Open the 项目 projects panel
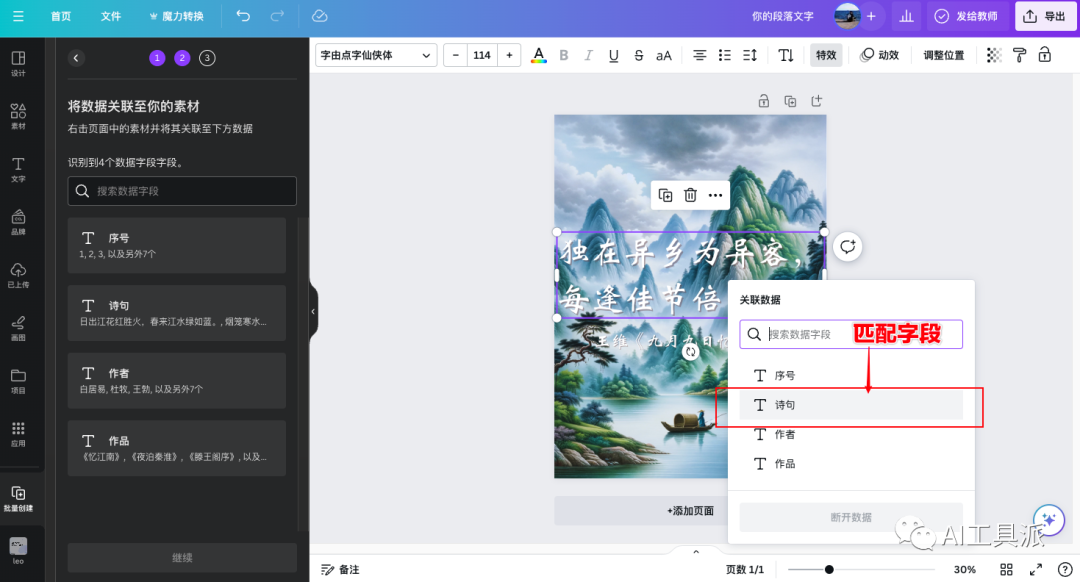This screenshot has height=582, width=1080. [x=19, y=381]
